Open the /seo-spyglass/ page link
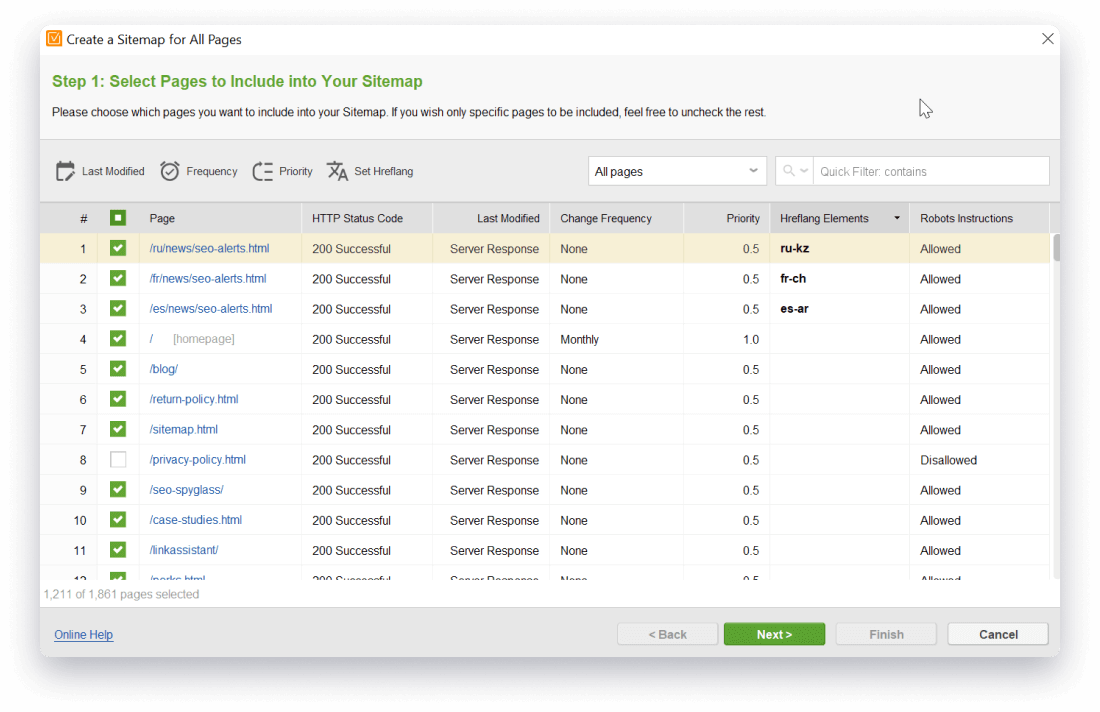The height and width of the screenshot is (712, 1100). (x=186, y=490)
